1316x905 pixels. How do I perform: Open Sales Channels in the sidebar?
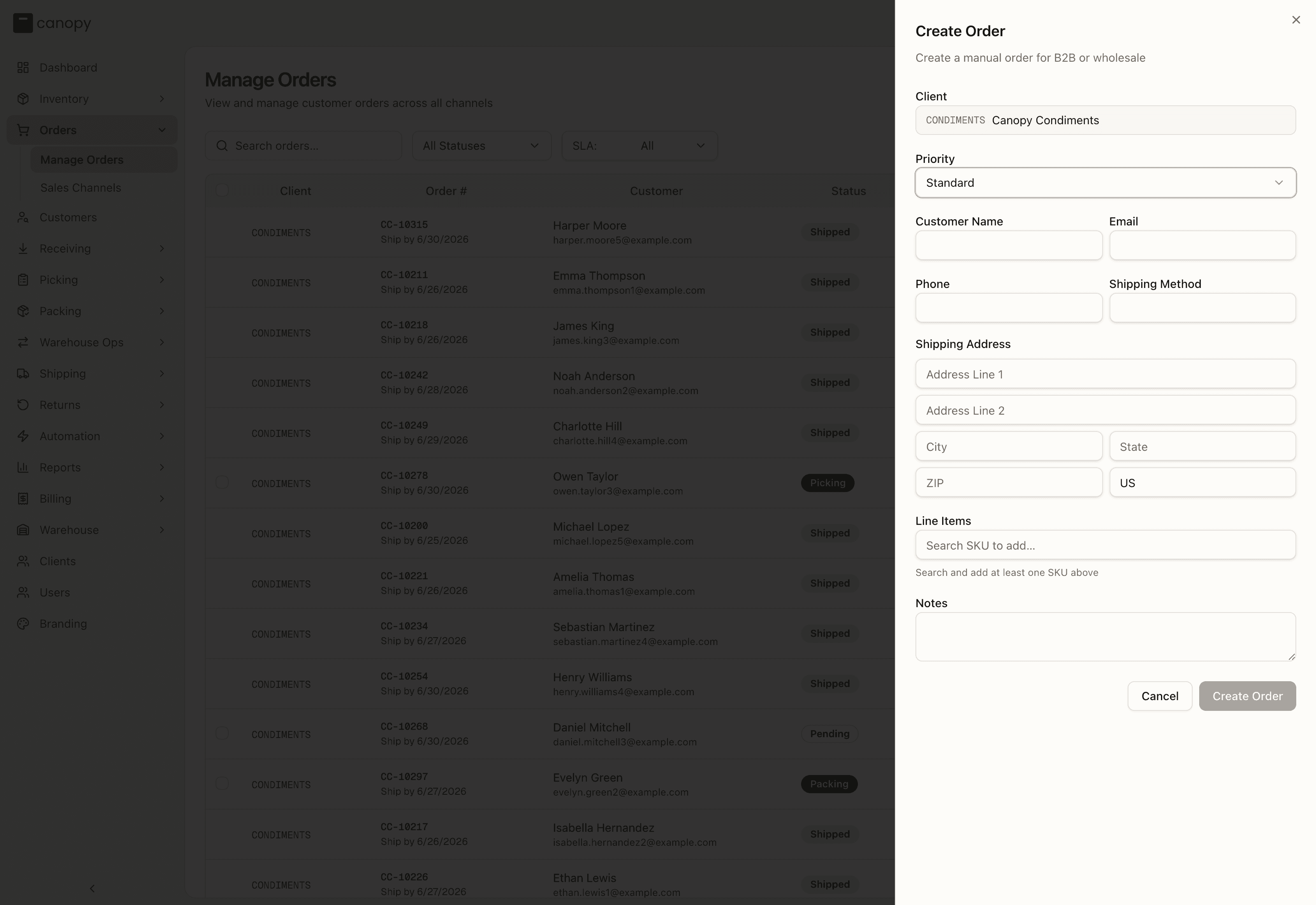coord(104,188)
